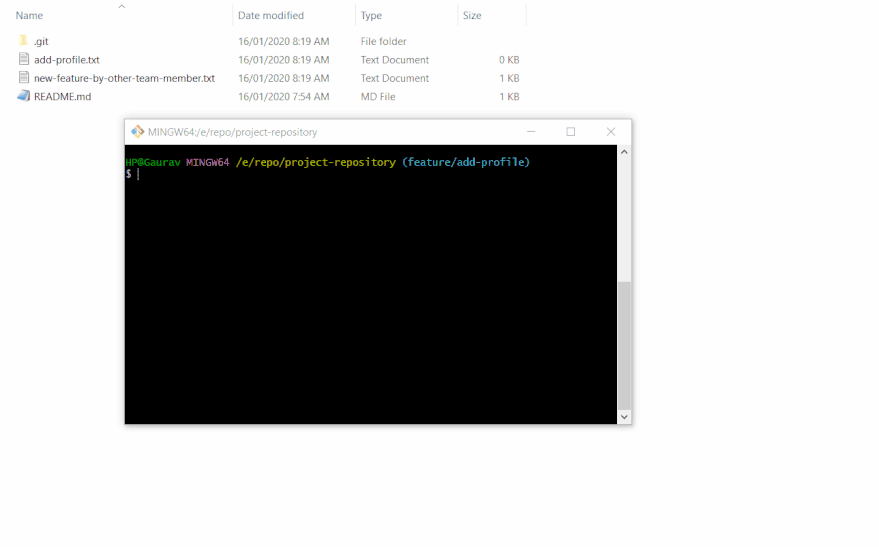Click the Git Bash icon in terminal title bar
The height and width of the screenshot is (547, 879).
137,132
